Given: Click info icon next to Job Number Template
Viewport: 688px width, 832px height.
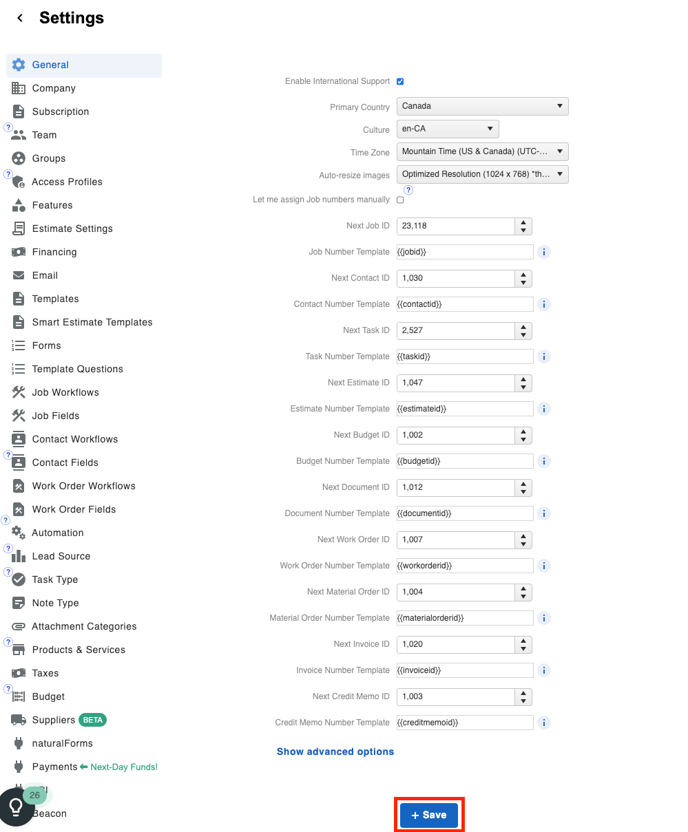Looking at the screenshot, I should pyautogui.click(x=544, y=252).
